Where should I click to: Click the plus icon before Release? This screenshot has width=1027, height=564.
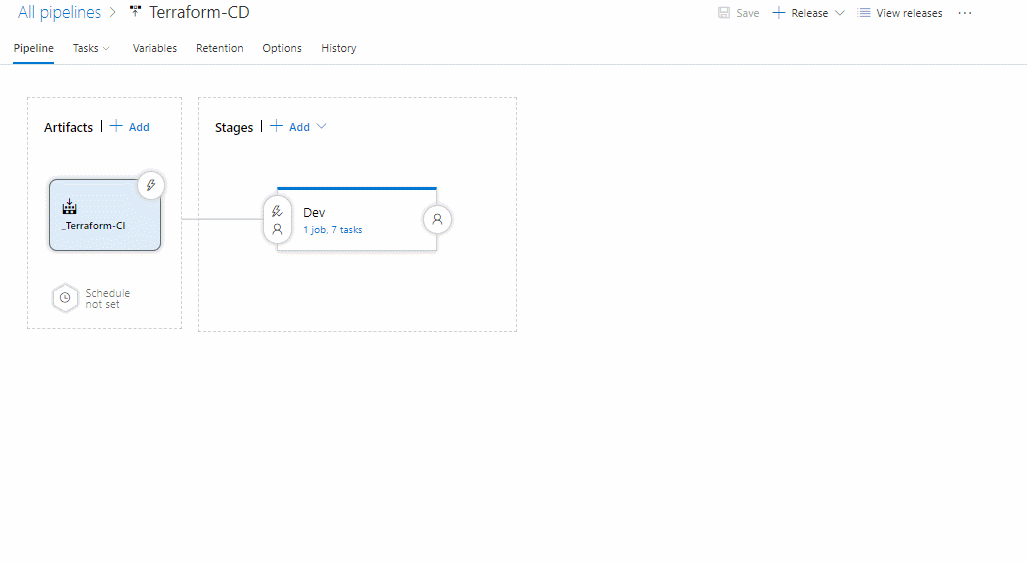(x=779, y=12)
